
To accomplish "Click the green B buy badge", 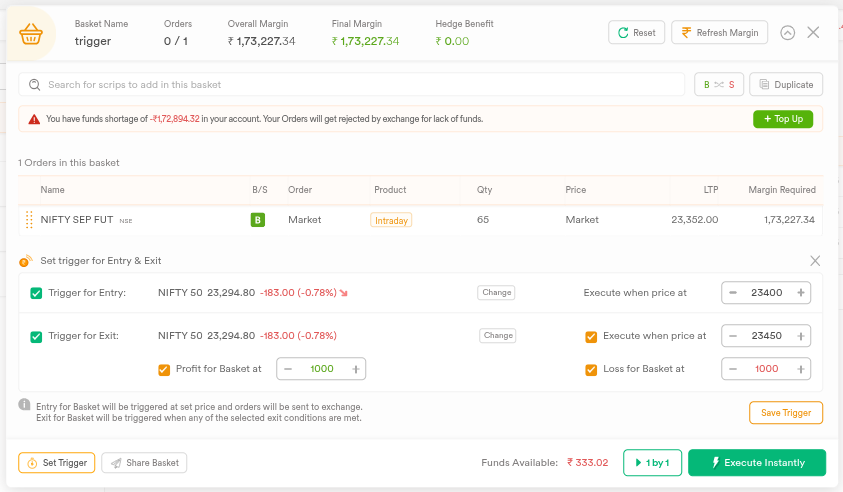I will click(258, 220).
